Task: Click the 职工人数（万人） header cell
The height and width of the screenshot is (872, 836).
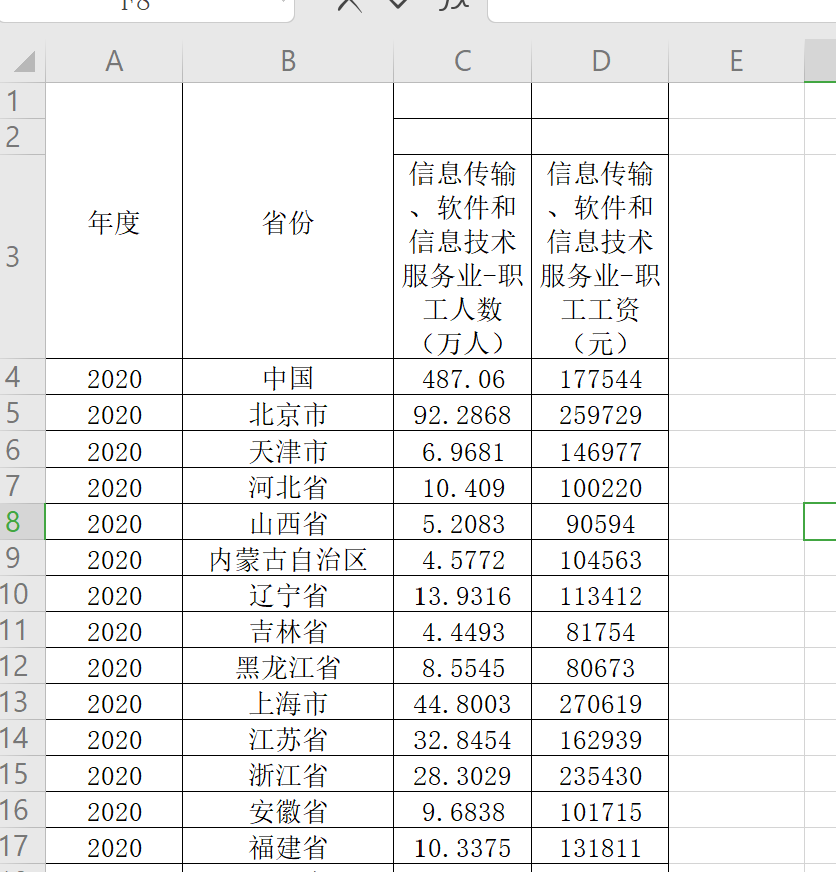Action: coord(462,257)
